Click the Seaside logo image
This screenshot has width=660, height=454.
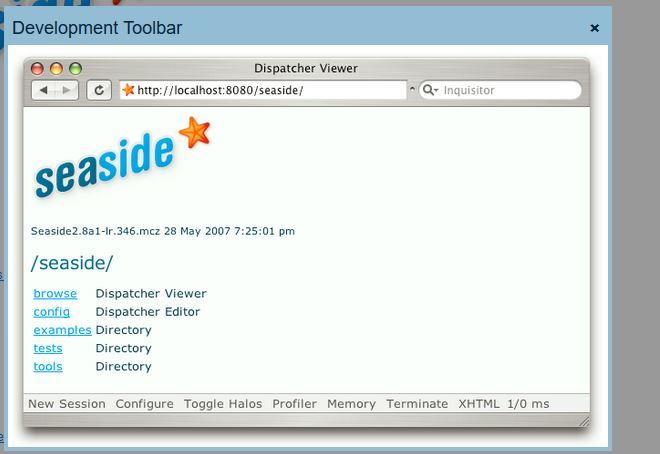pyautogui.click(x=122, y=158)
